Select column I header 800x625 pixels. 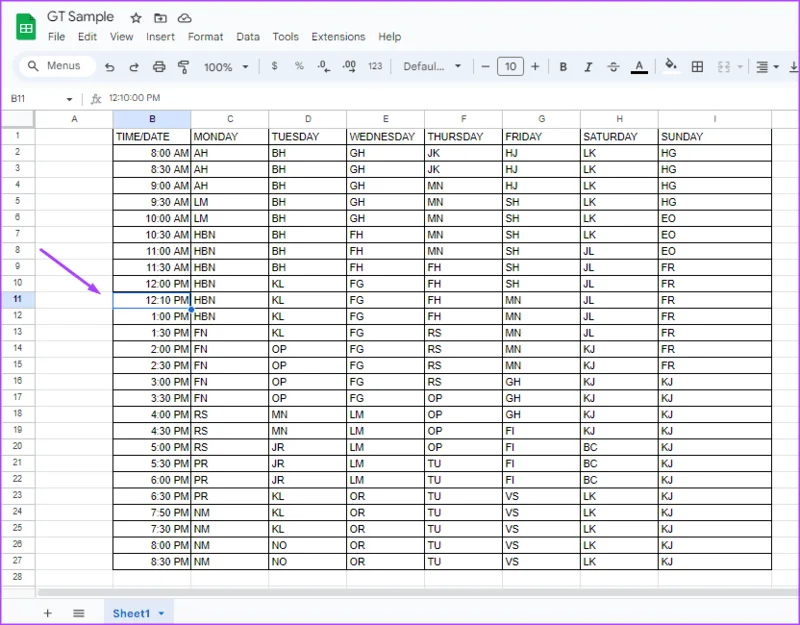tap(715, 119)
